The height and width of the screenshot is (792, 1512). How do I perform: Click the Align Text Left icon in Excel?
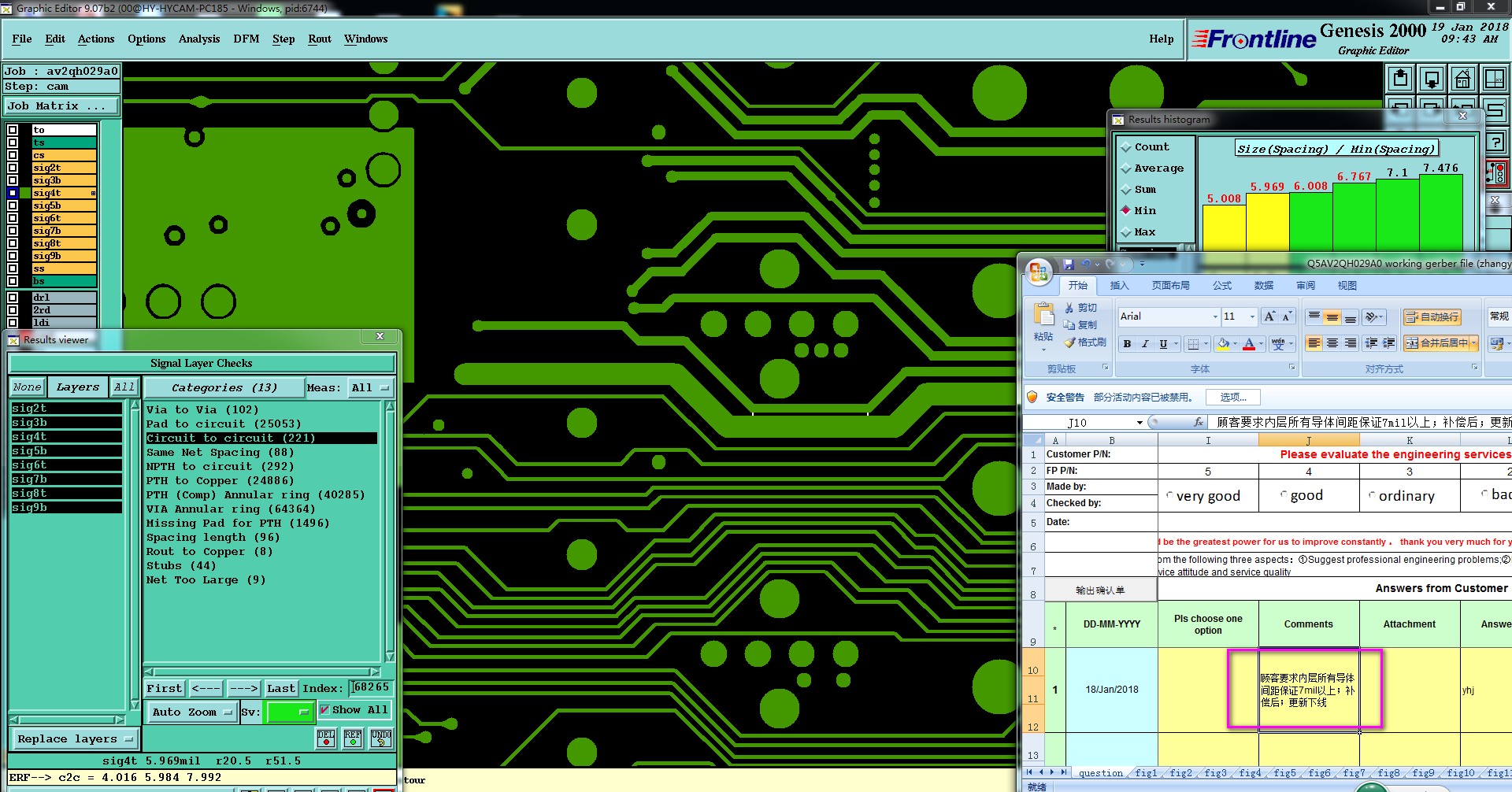pos(1314,343)
